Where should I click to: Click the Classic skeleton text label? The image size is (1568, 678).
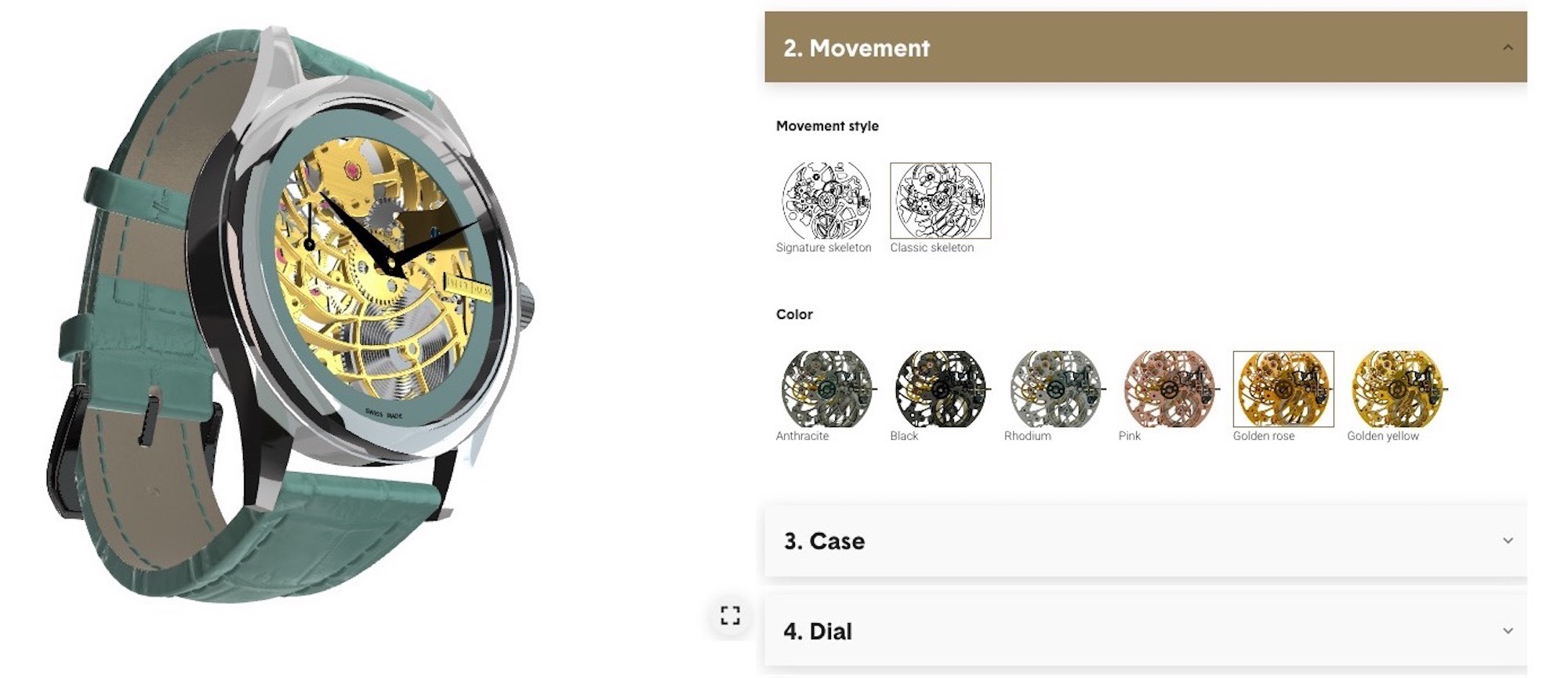(x=931, y=248)
